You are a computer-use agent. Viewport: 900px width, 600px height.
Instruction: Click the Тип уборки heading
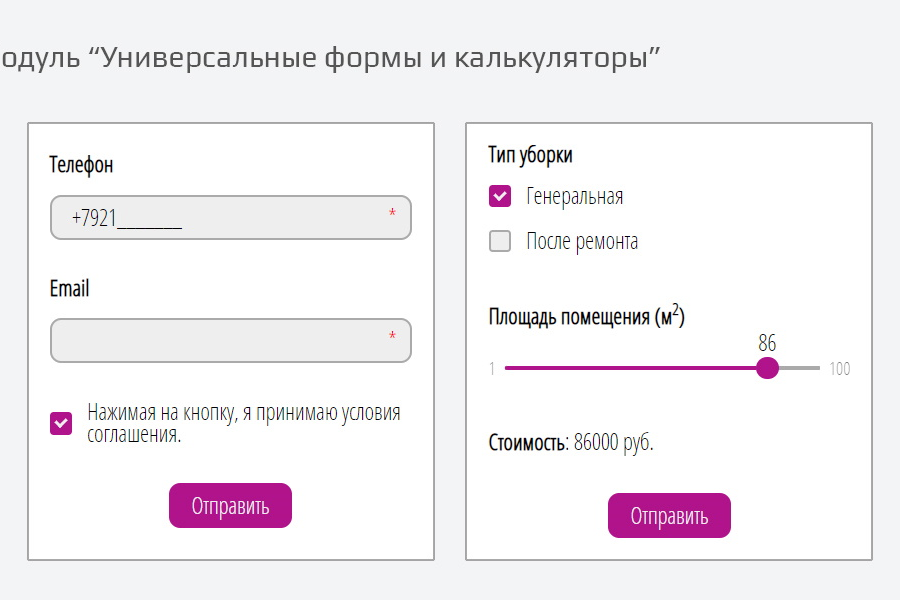coord(530,155)
